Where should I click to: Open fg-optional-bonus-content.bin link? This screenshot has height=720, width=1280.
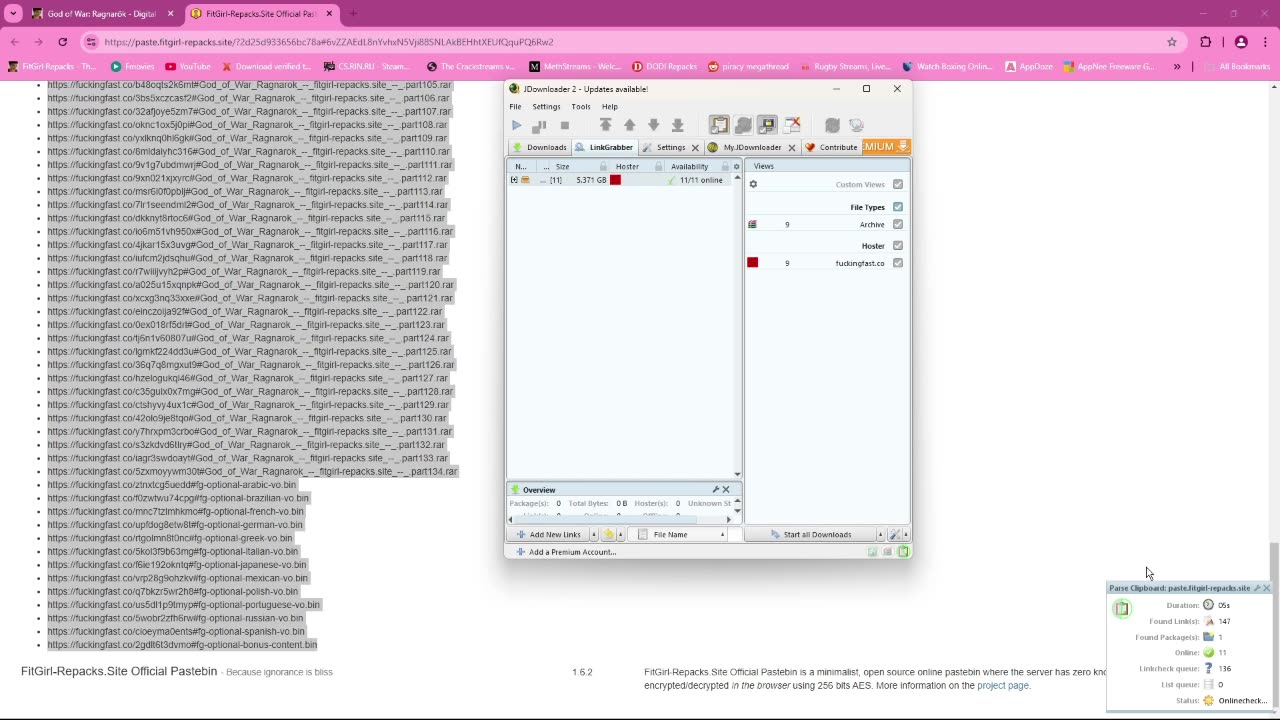(182, 645)
